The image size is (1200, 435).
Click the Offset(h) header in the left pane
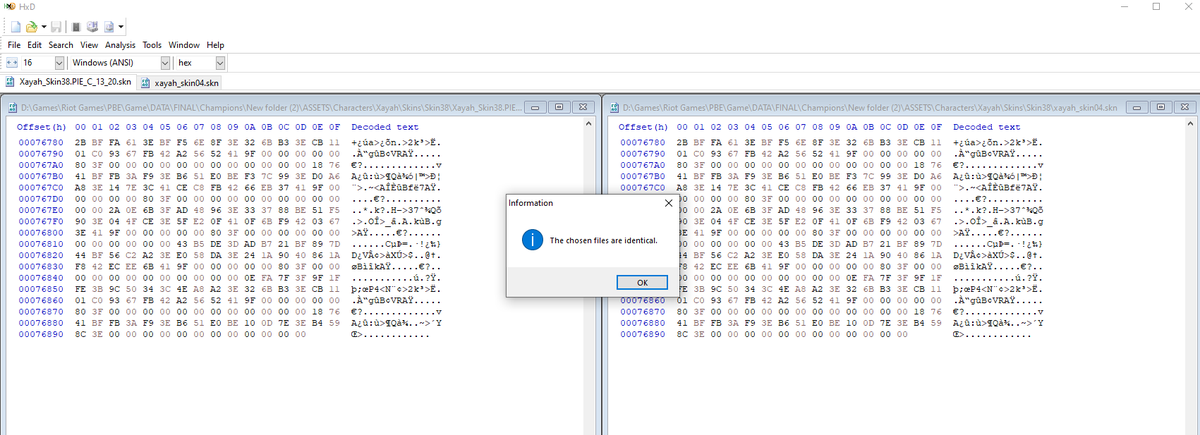[x=42, y=127]
